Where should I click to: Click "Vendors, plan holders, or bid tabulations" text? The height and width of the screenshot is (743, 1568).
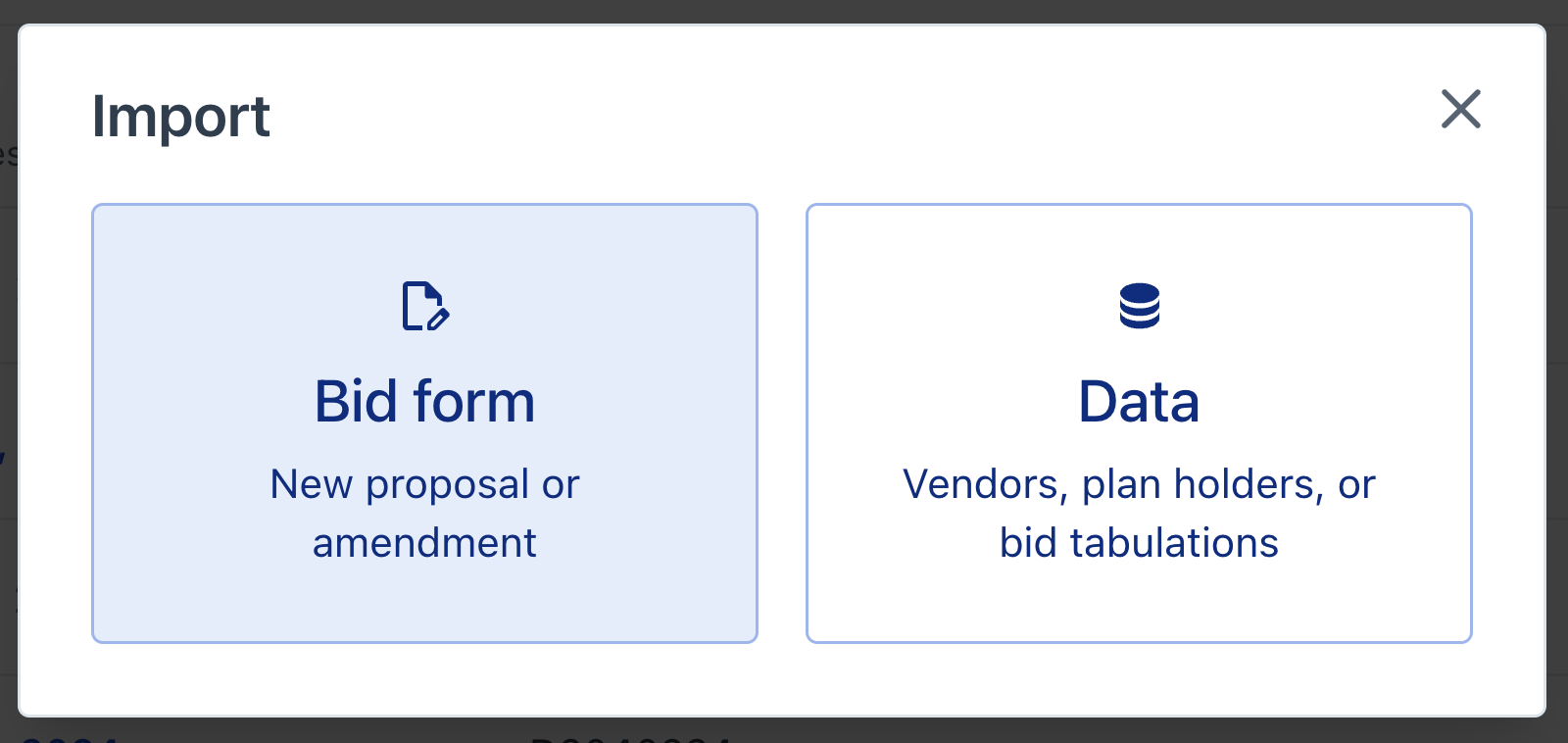[1139, 513]
